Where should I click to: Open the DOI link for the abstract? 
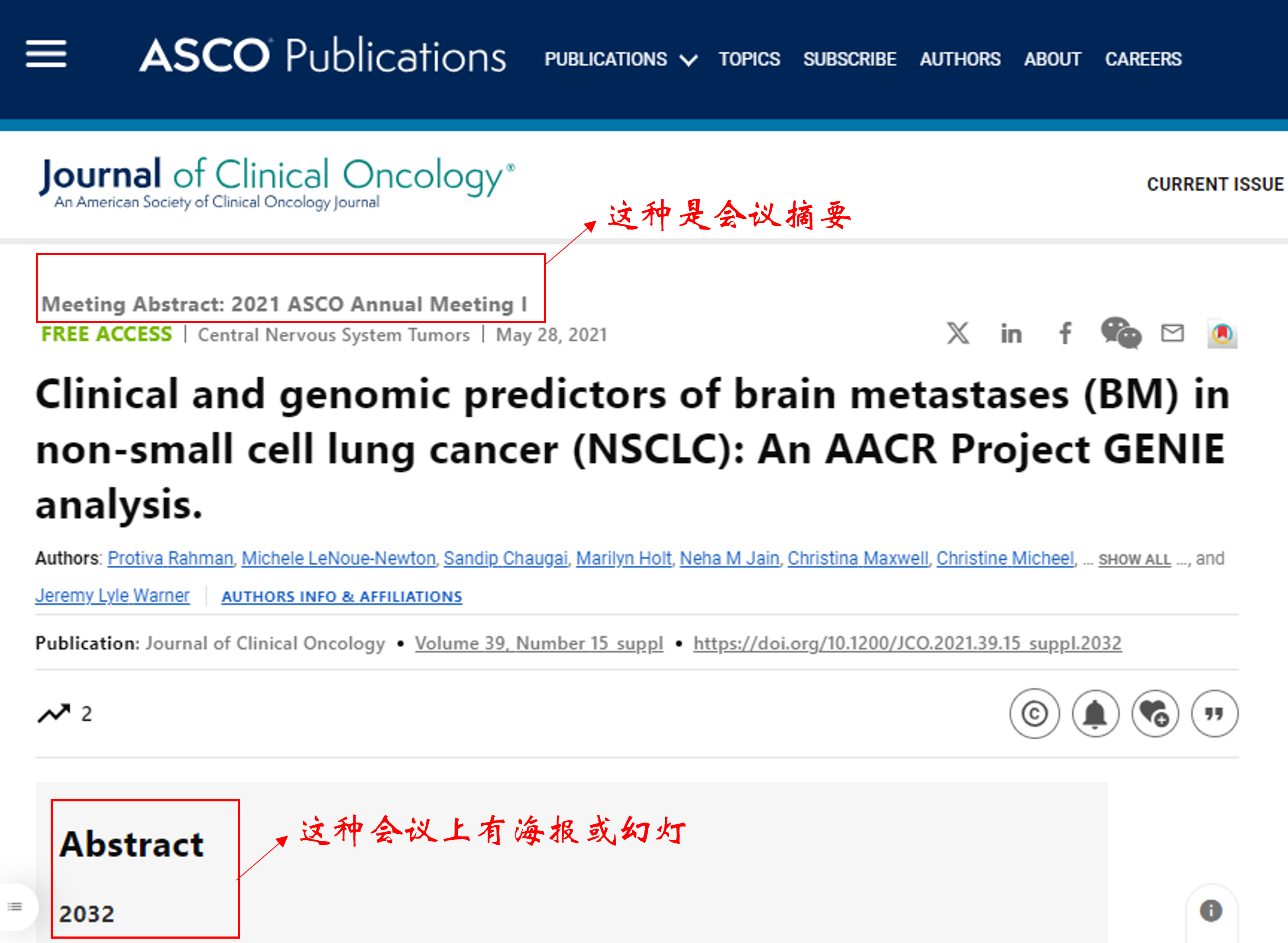coord(907,643)
